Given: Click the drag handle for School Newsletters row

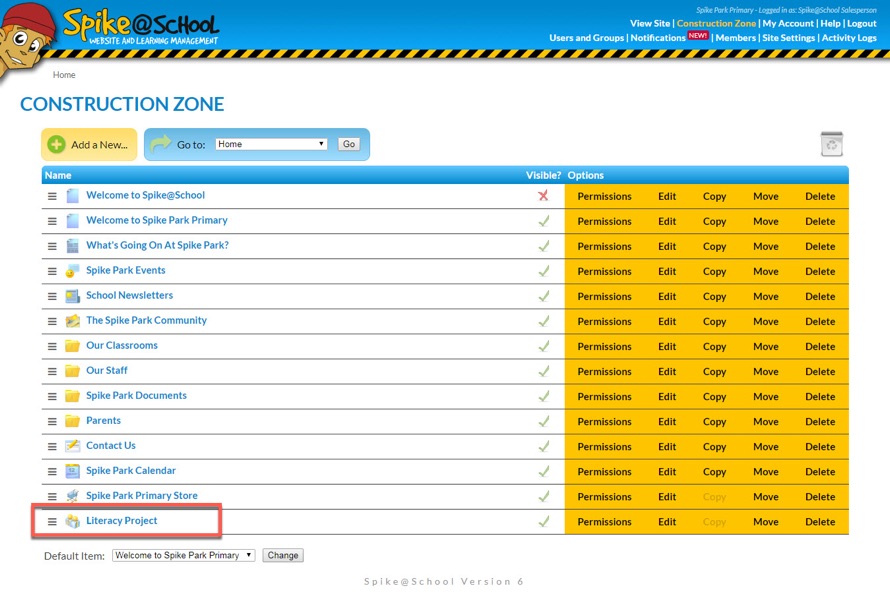Looking at the screenshot, I should click(52, 296).
